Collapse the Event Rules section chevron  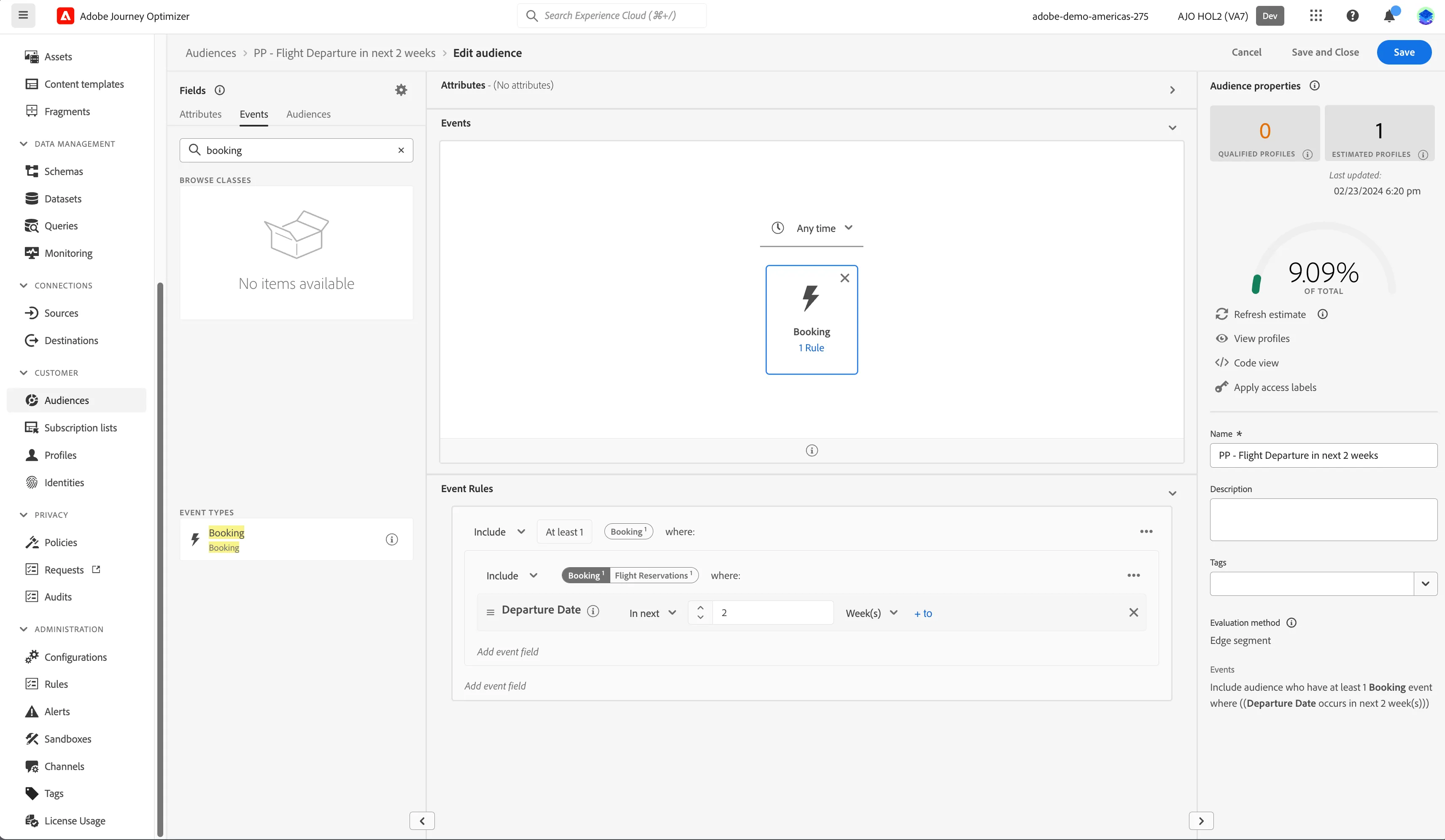pos(1172,493)
